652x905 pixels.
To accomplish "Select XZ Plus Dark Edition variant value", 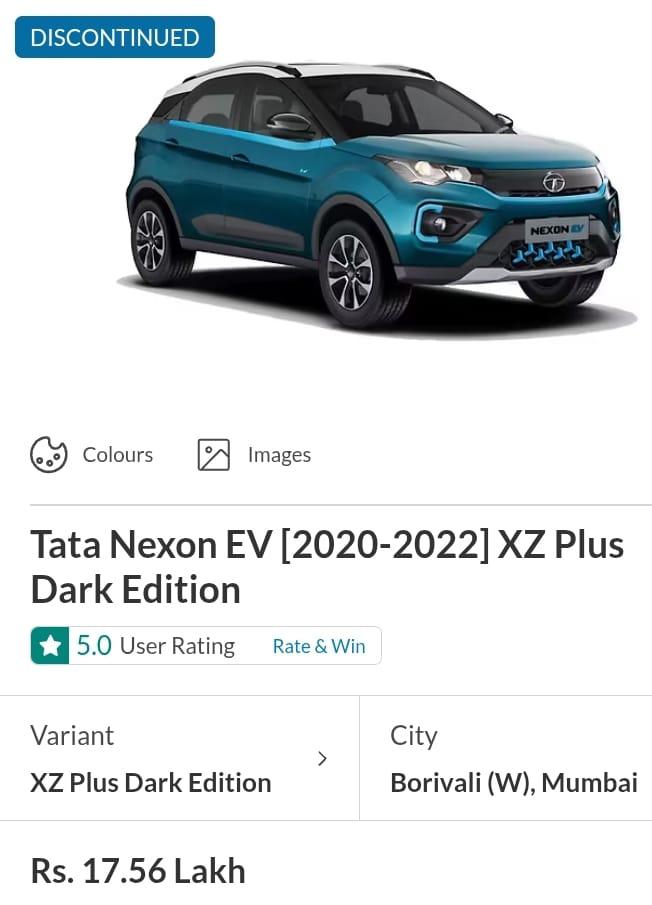I will [x=151, y=783].
